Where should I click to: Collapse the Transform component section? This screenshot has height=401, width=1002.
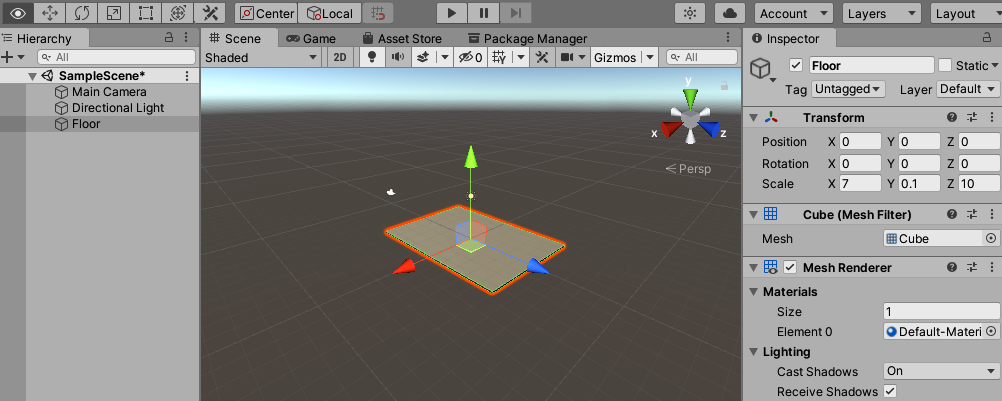[x=753, y=117]
